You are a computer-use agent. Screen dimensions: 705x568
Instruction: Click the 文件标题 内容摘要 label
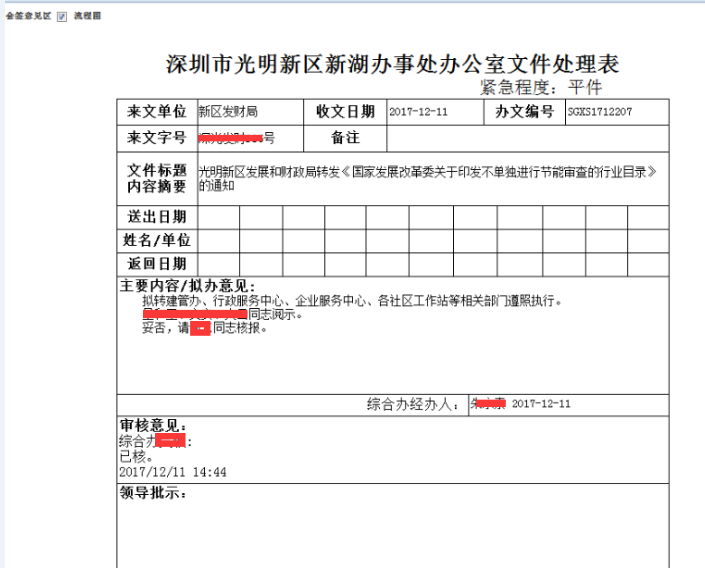click(x=157, y=179)
